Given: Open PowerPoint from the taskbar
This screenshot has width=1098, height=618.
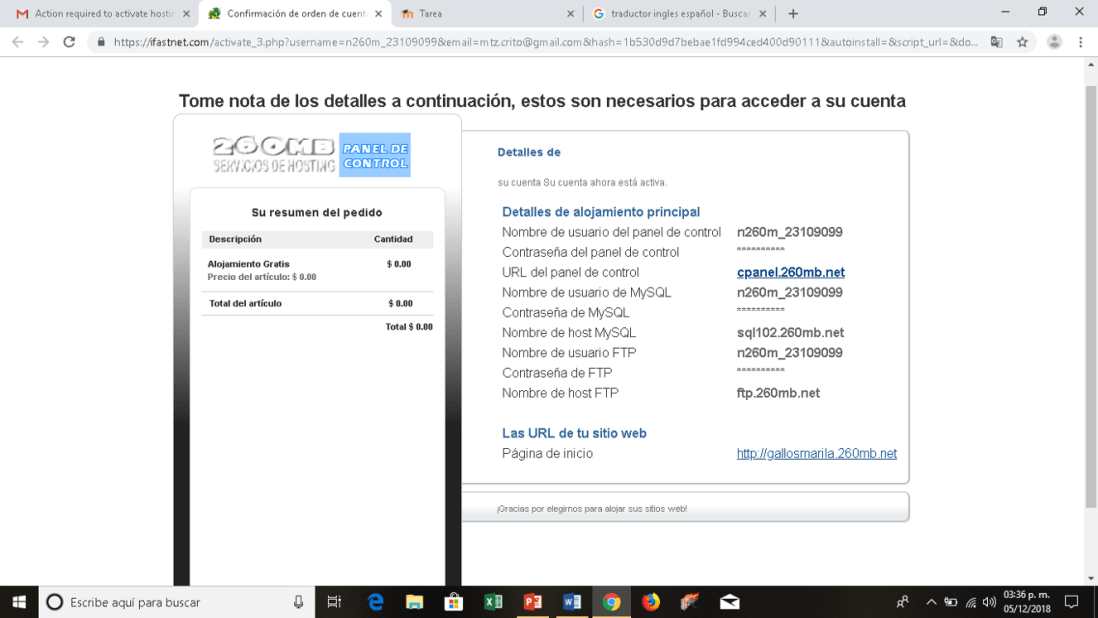Looking at the screenshot, I should tap(532, 601).
